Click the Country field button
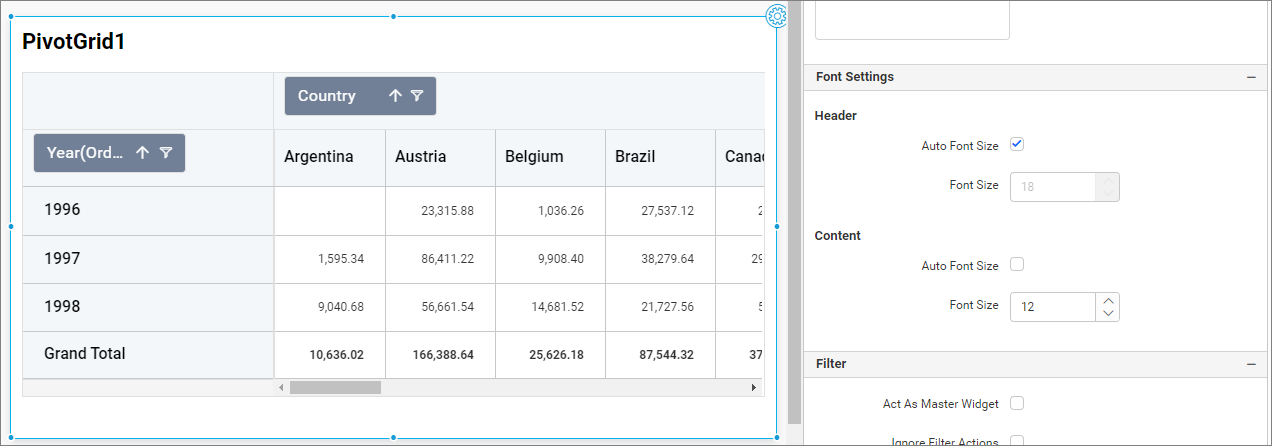This screenshot has height=446, width=1272. point(360,96)
